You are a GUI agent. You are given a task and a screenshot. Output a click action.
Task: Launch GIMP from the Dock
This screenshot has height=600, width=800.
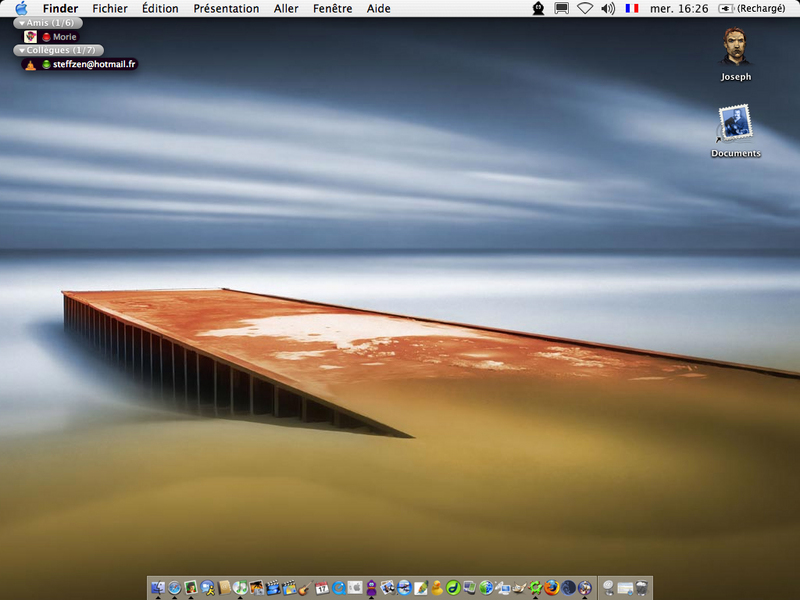(518, 588)
